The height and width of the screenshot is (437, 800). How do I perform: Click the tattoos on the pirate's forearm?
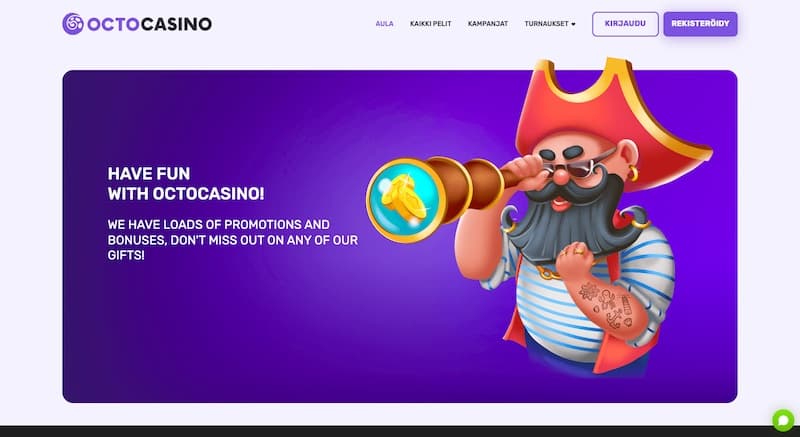(606, 304)
